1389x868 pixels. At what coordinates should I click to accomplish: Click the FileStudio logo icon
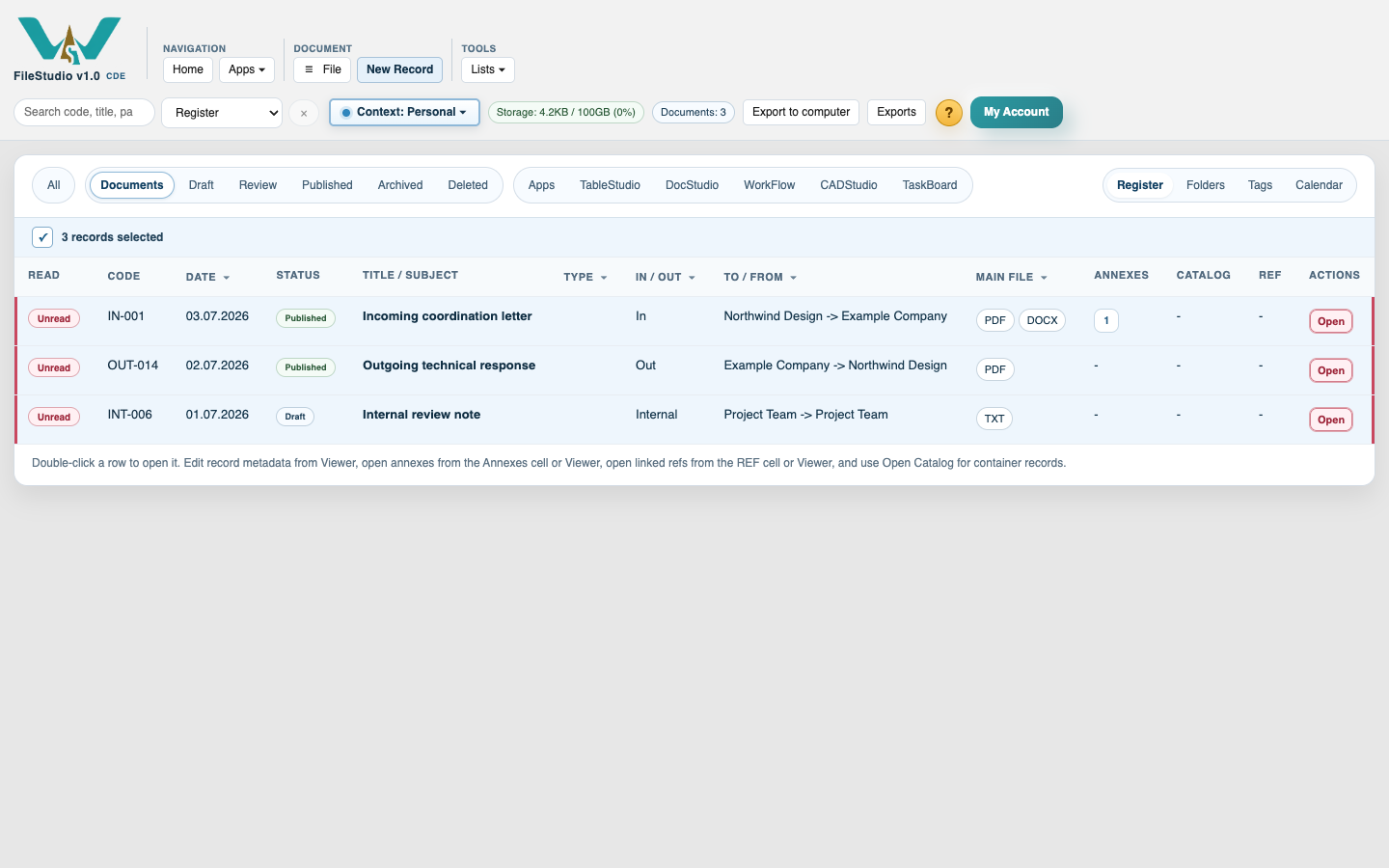click(x=69, y=41)
